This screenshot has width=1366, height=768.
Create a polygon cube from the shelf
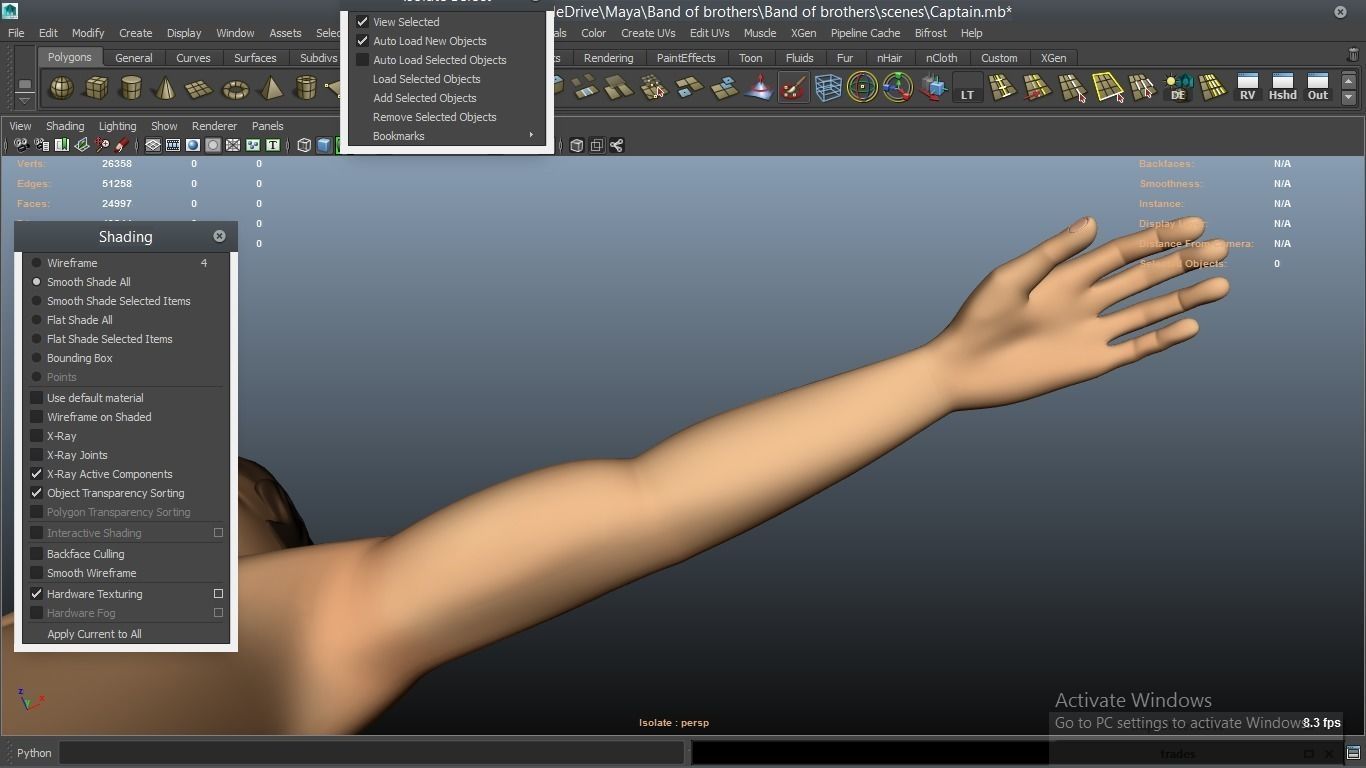coord(96,89)
